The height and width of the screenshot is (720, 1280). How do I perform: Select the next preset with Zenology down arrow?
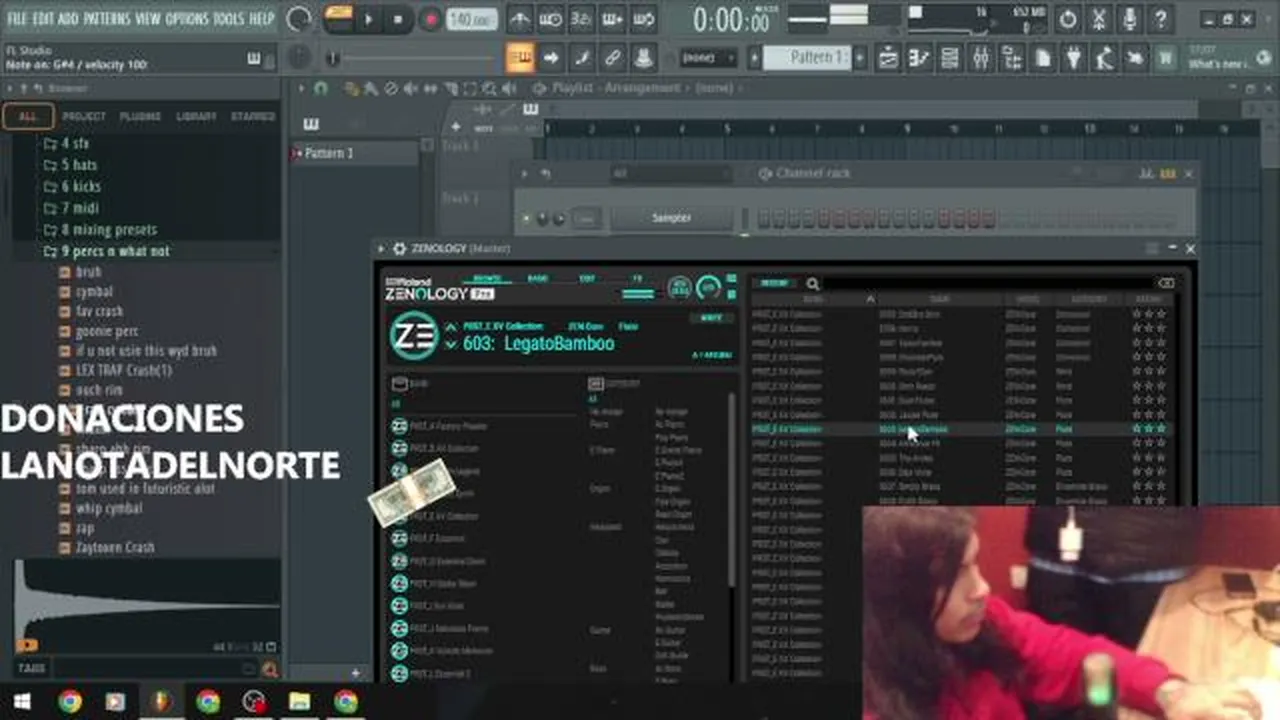pyautogui.click(x=451, y=345)
